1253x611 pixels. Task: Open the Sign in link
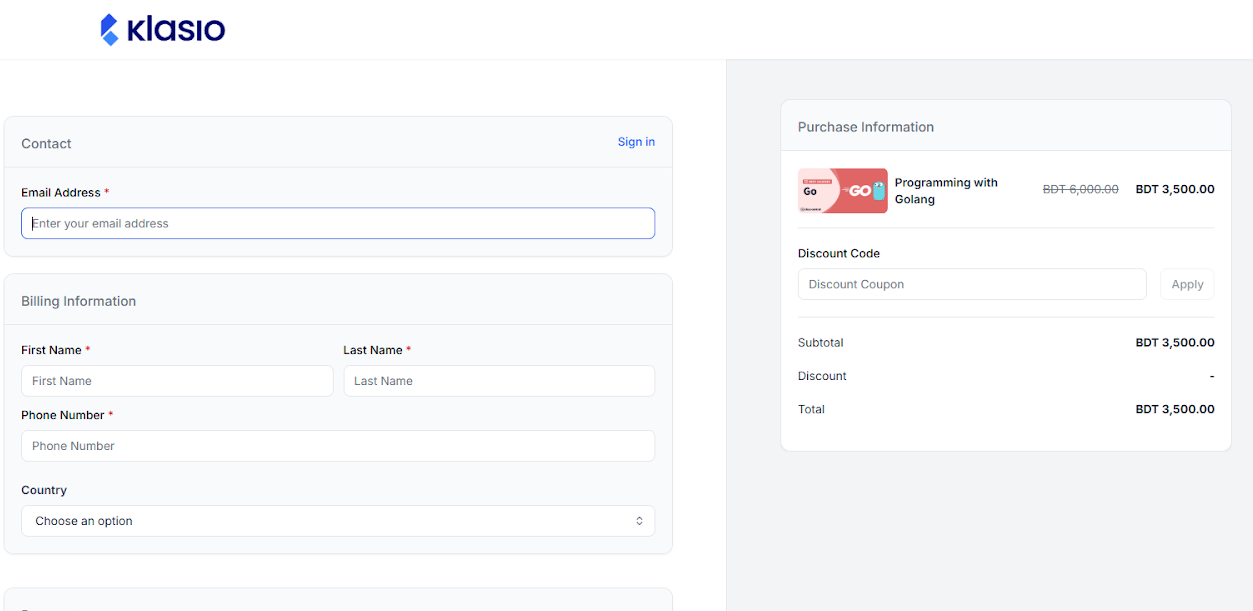636,142
